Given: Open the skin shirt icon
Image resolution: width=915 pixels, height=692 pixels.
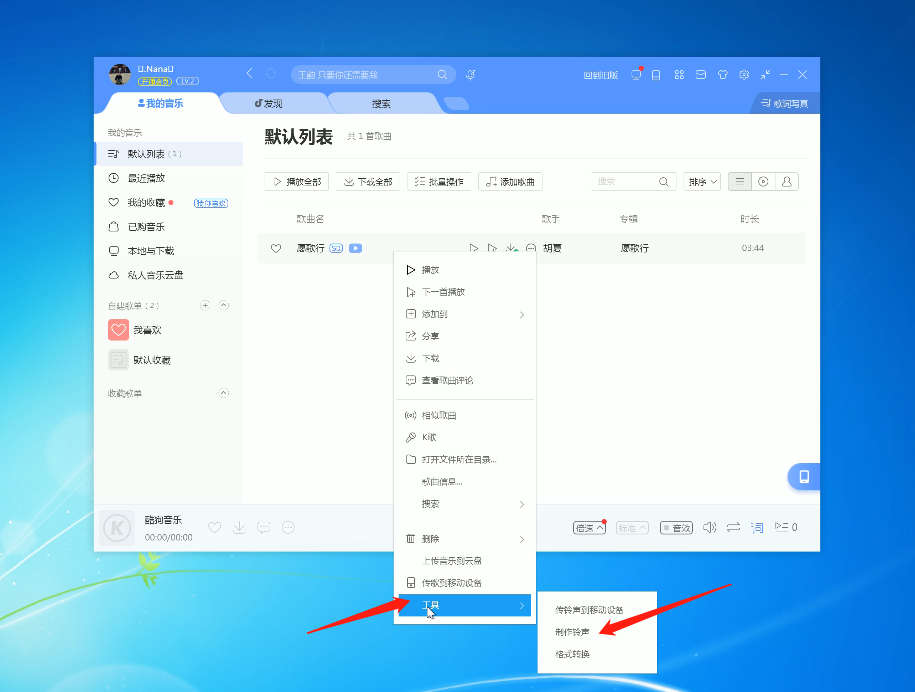Looking at the screenshot, I should 722,75.
